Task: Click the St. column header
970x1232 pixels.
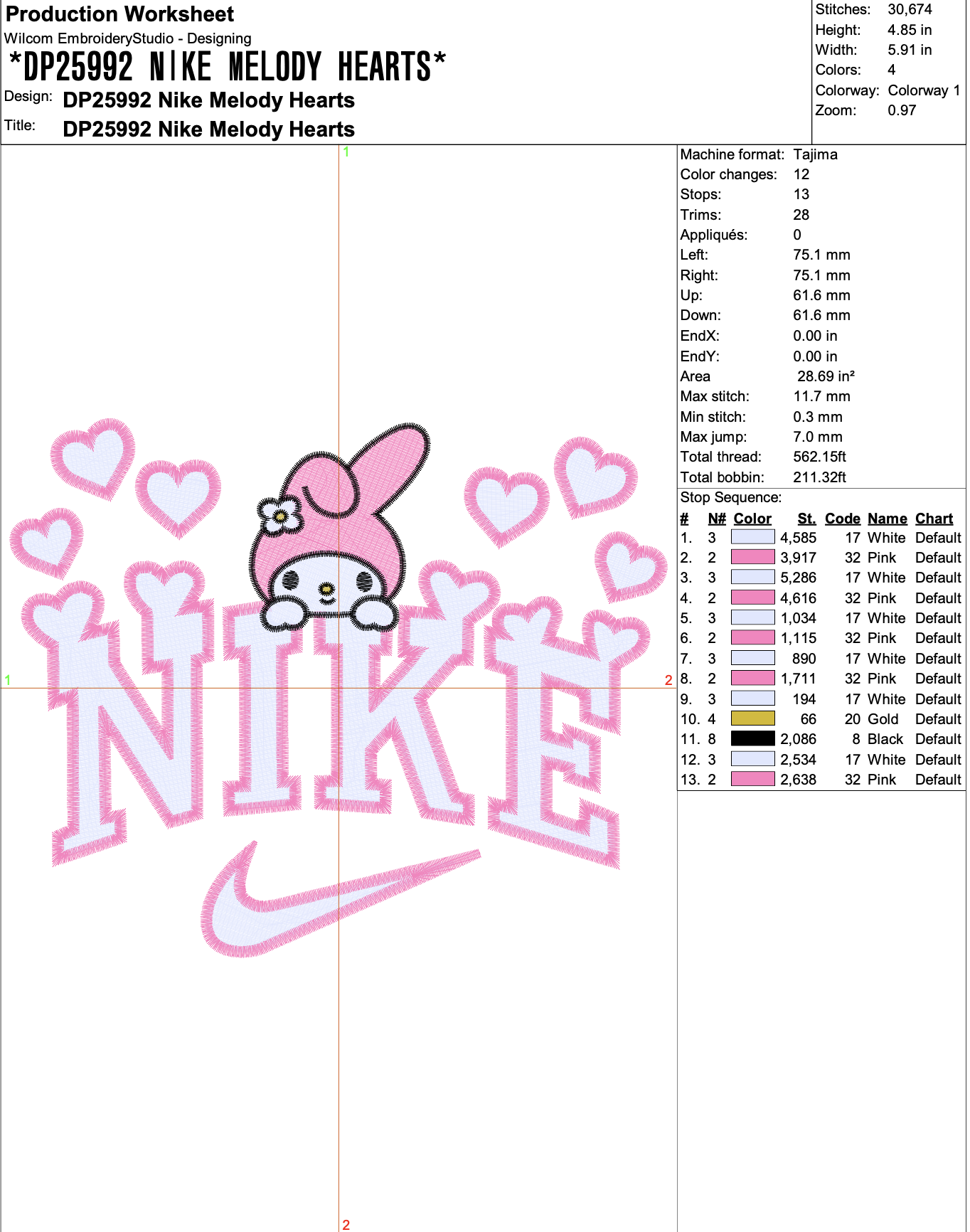Action: (x=806, y=519)
